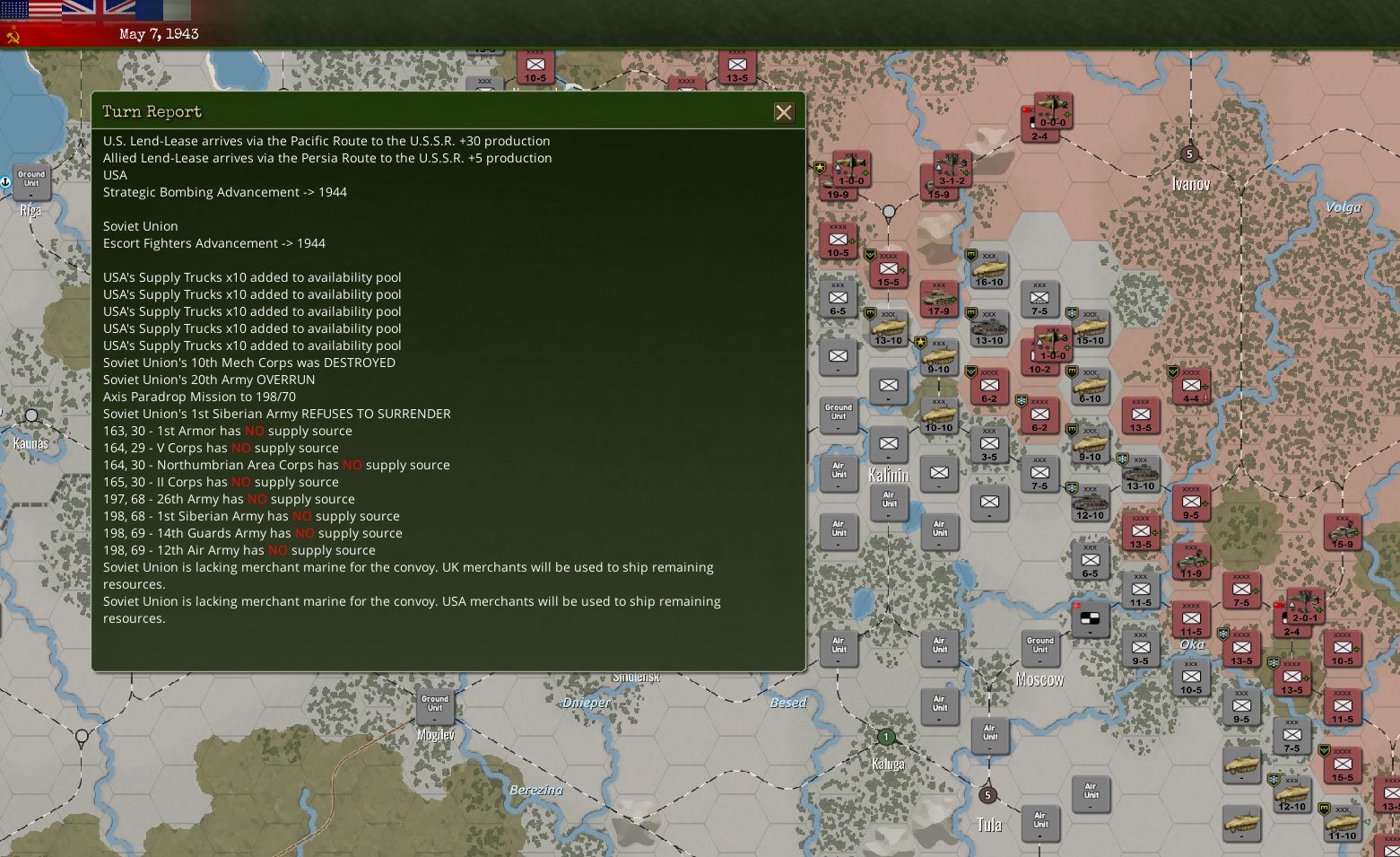Click the Ivanov city marker numbered 5

point(1190,153)
